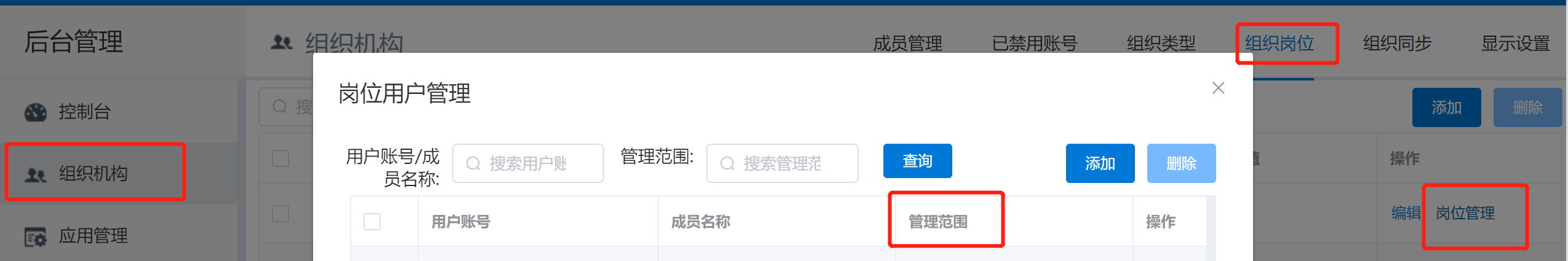The width and height of the screenshot is (1568, 261).
Task: Click the 添加 button in the dialog
Action: pyautogui.click(x=1100, y=163)
